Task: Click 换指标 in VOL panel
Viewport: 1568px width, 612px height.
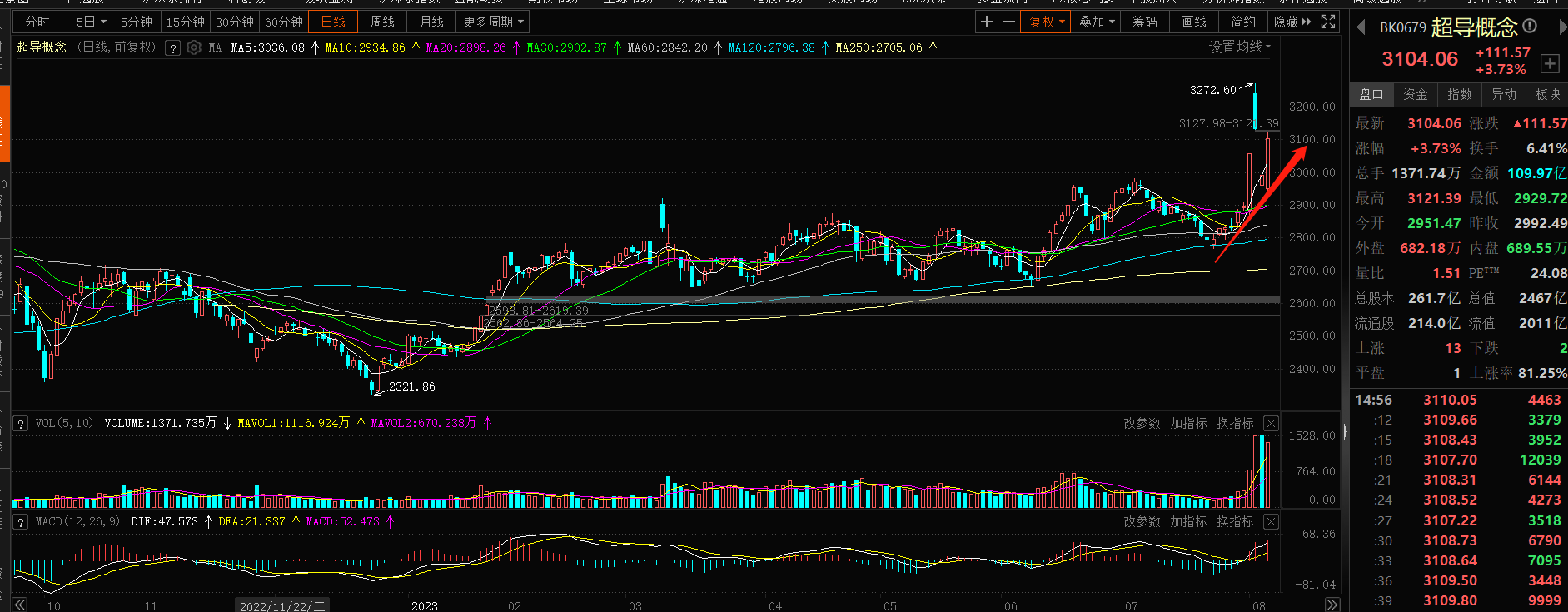Action: 1235,424
